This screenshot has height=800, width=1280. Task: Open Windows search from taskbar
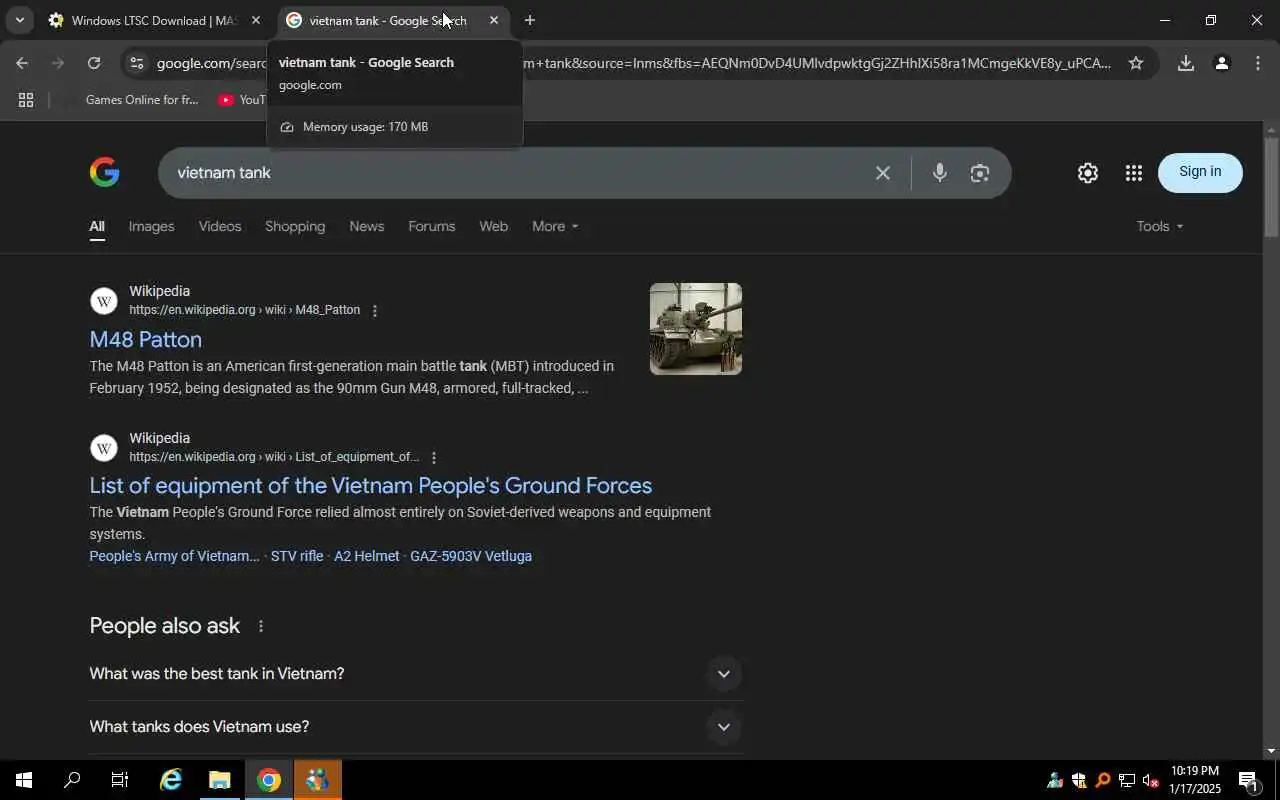(x=72, y=780)
